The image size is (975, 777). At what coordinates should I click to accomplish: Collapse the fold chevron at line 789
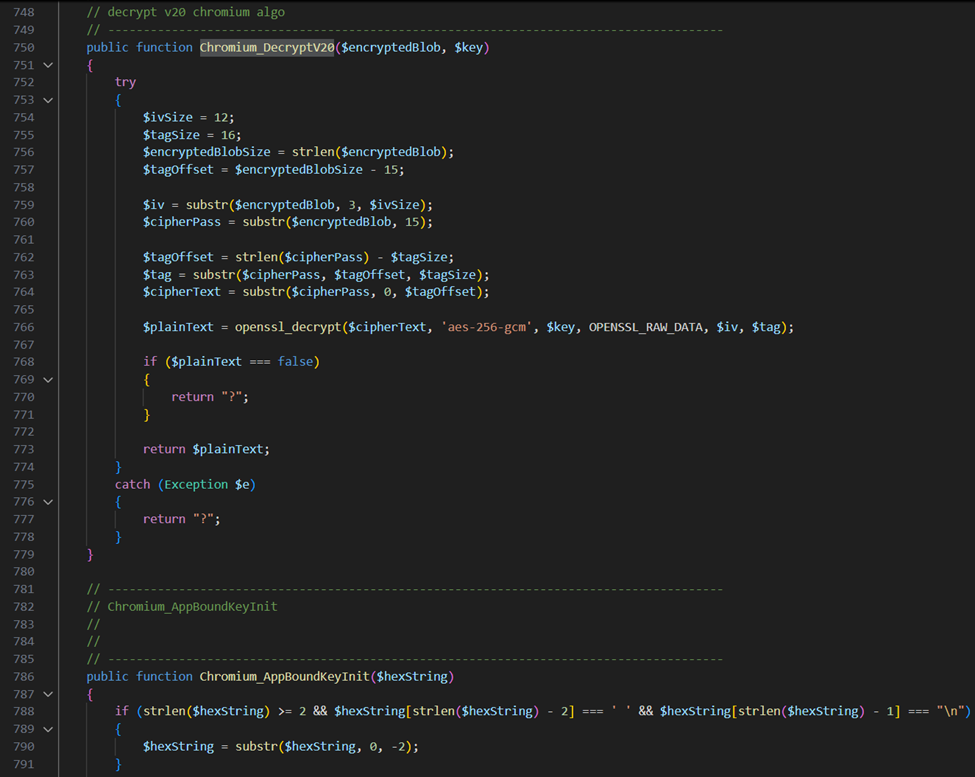click(48, 729)
